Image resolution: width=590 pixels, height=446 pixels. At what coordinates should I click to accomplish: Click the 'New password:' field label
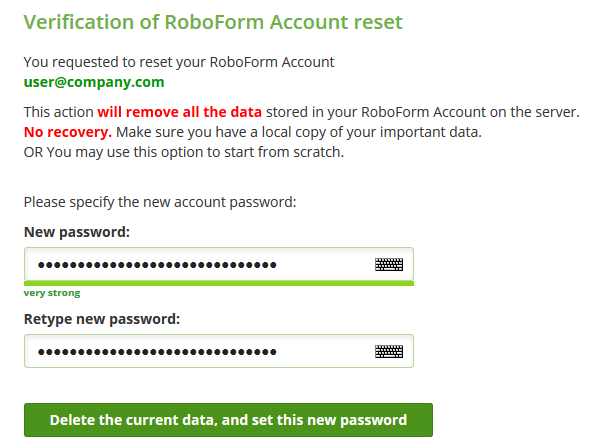point(77,232)
